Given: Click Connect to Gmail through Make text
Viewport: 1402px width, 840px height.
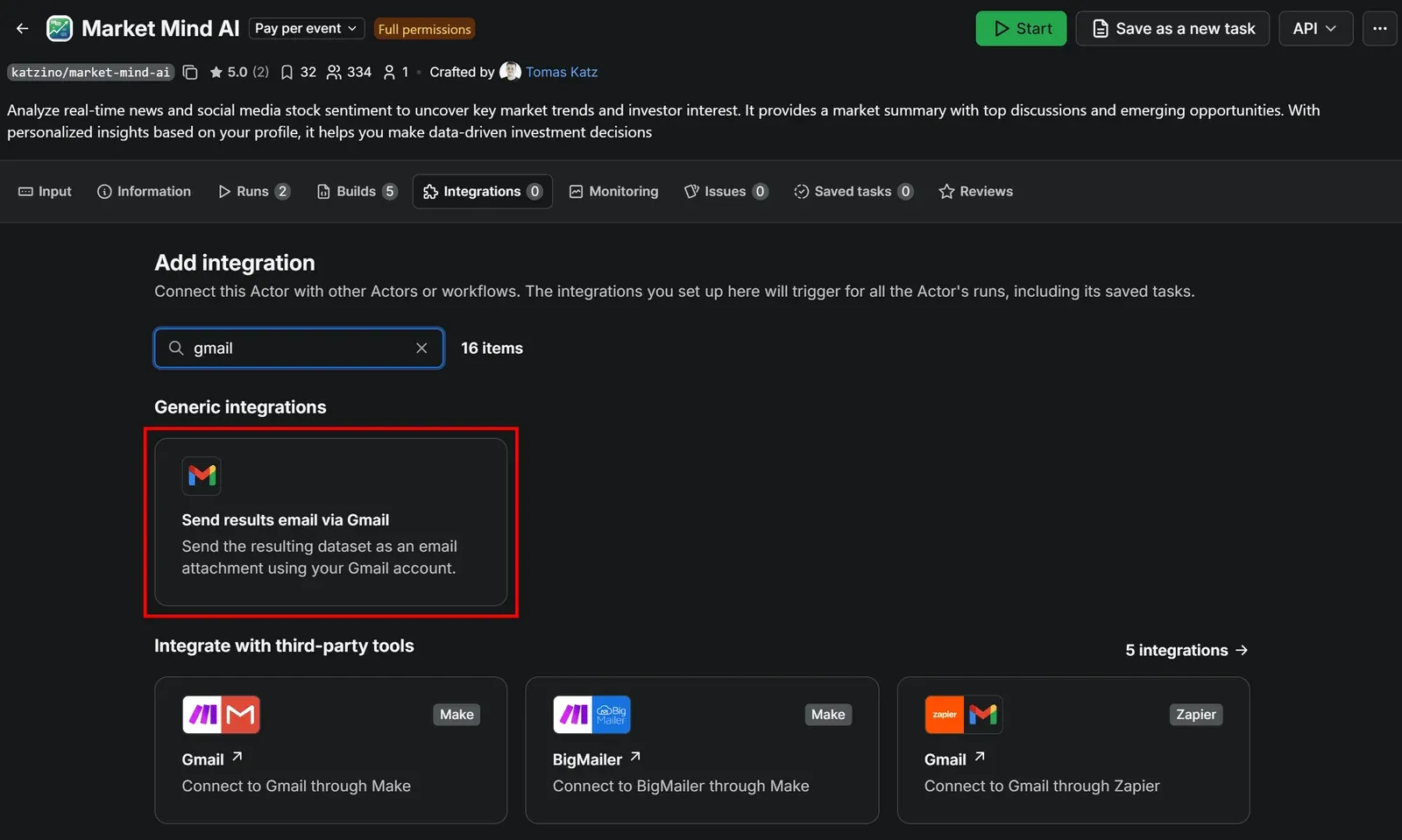Looking at the screenshot, I should pyautogui.click(x=296, y=786).
